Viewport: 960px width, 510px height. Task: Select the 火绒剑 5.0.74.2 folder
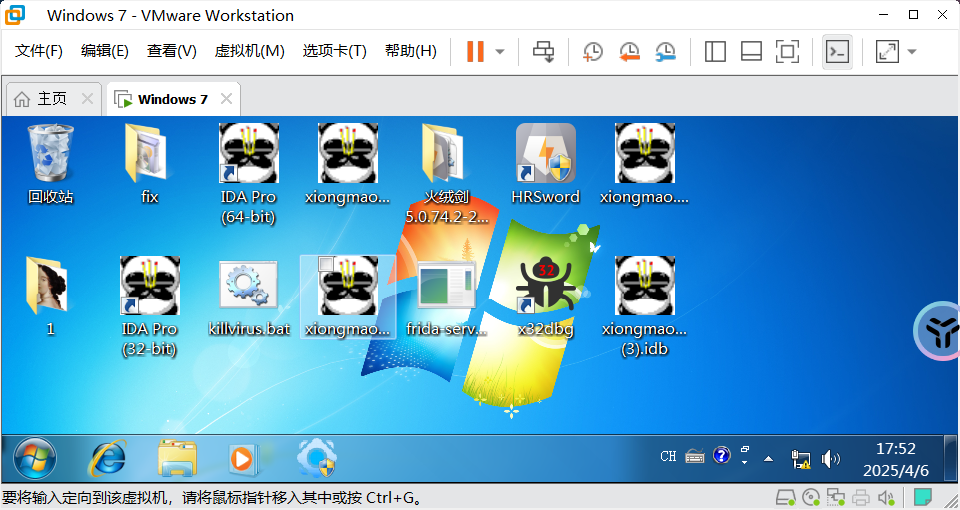click(446, 173)
